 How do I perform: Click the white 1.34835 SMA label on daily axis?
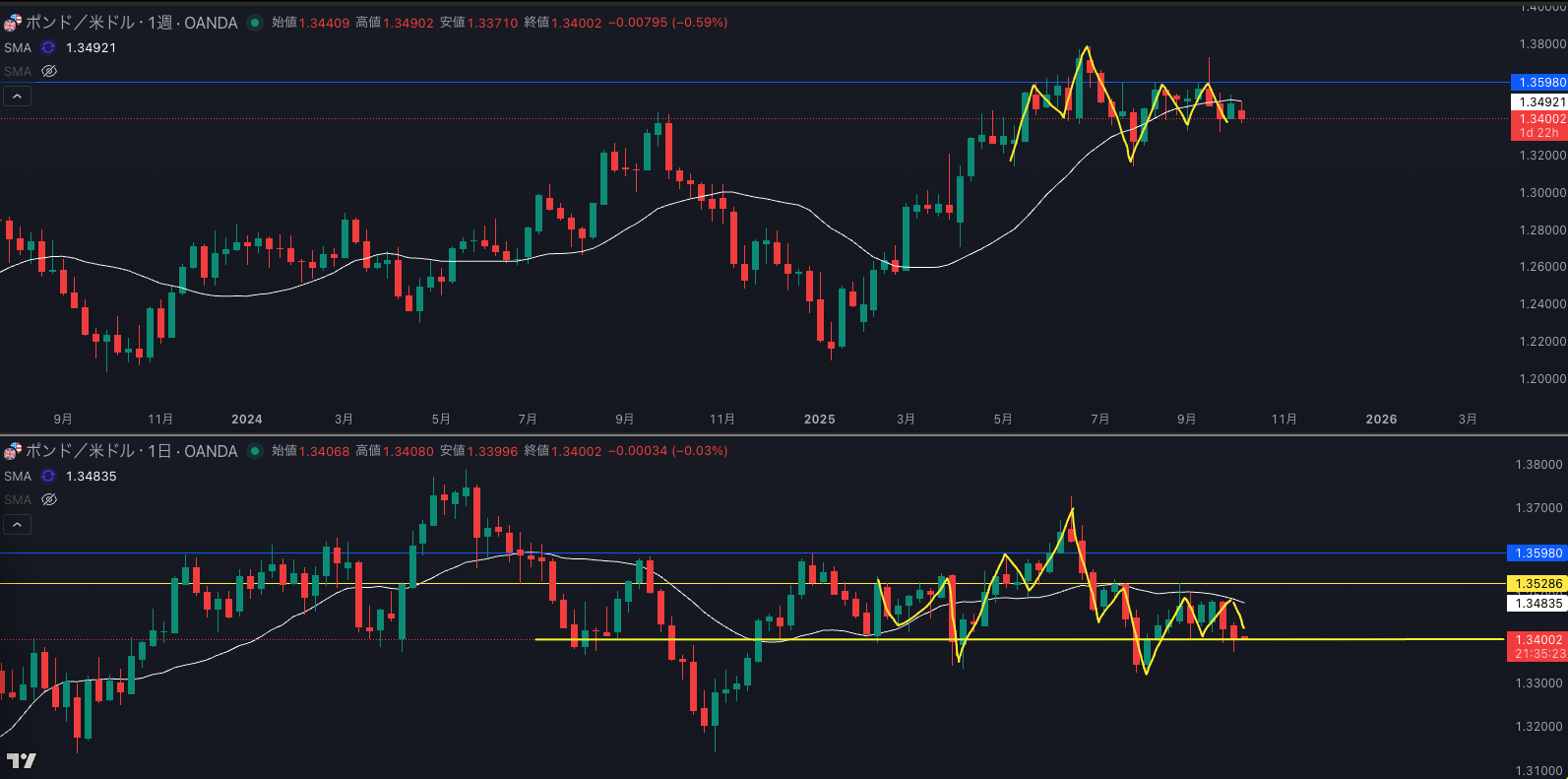coord(1537,604)
